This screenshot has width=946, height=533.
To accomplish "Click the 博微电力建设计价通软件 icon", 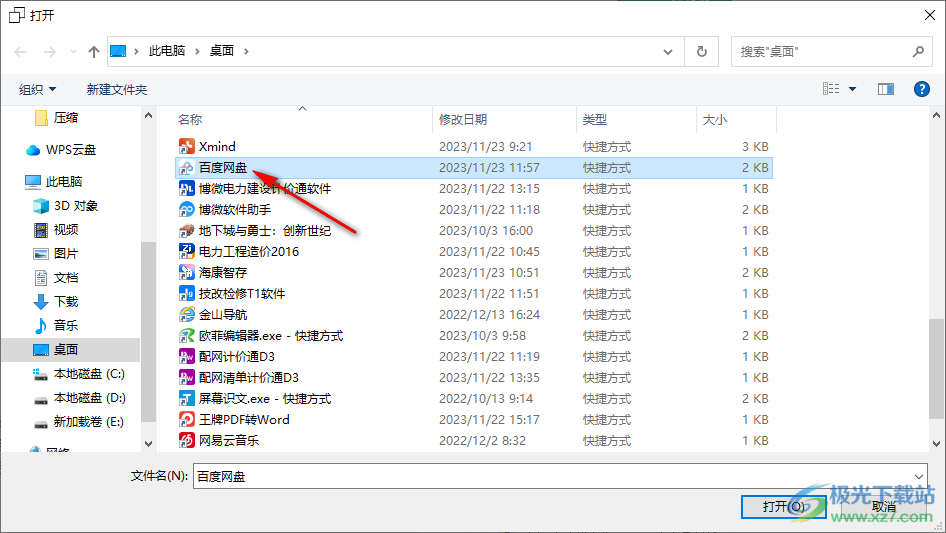I will pos(186,188).
